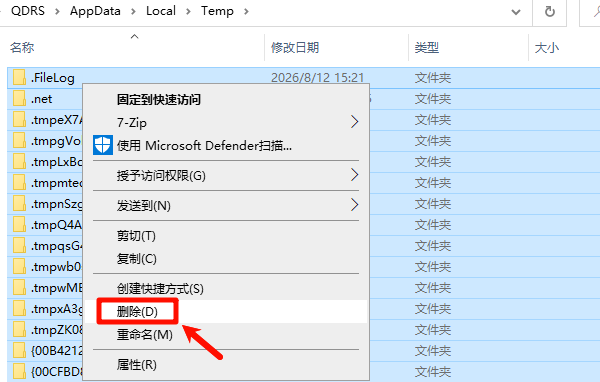The image size is (600, 382).
Task: Sort by Type (类型) column header
Action: (x=427, y=47)
